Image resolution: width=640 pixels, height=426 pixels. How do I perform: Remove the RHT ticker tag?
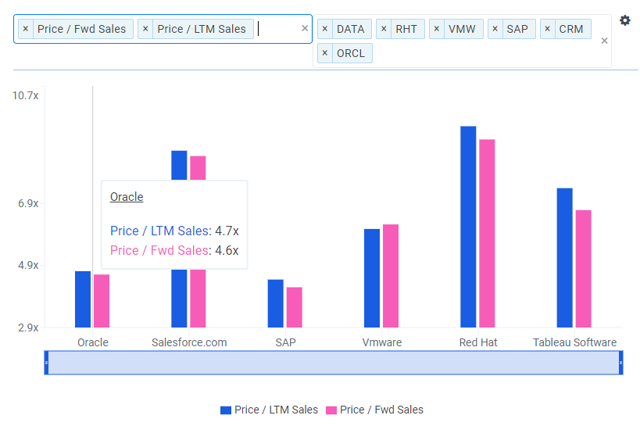pyautogui.click(x=384, y=29)
